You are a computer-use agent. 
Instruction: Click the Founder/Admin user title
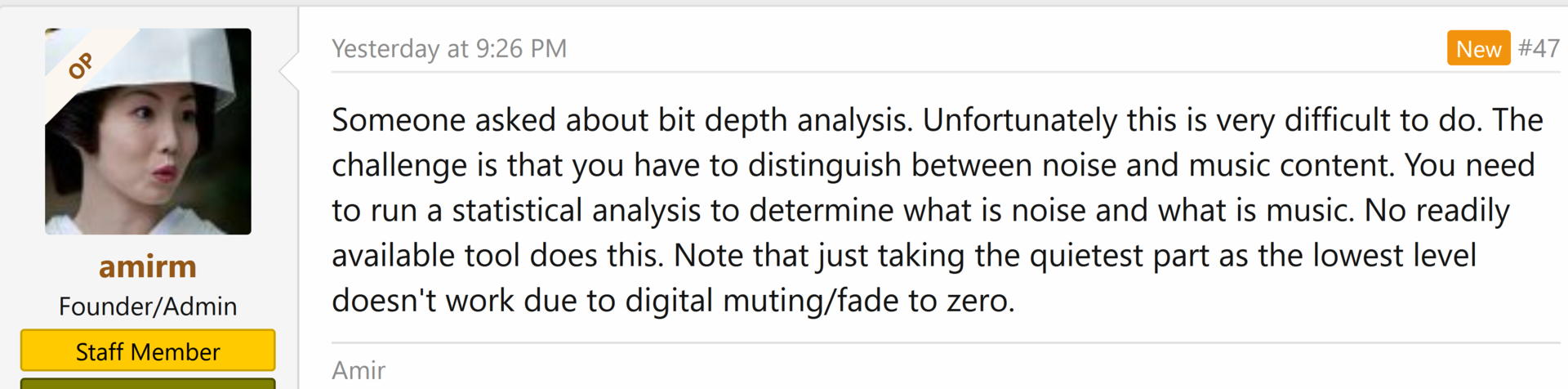pos(148,306)
